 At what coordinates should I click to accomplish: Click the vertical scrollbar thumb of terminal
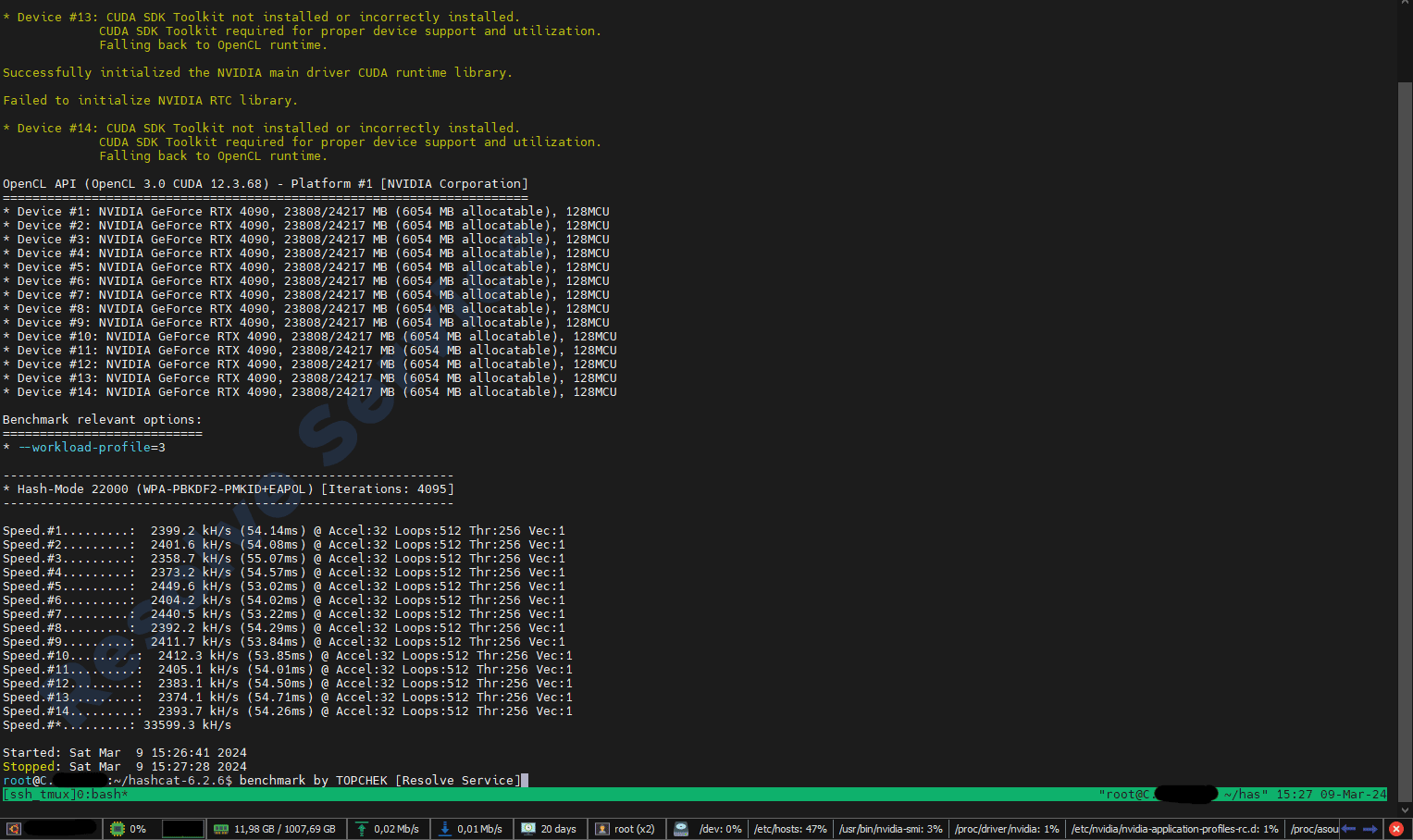(x=1405, y=440)
